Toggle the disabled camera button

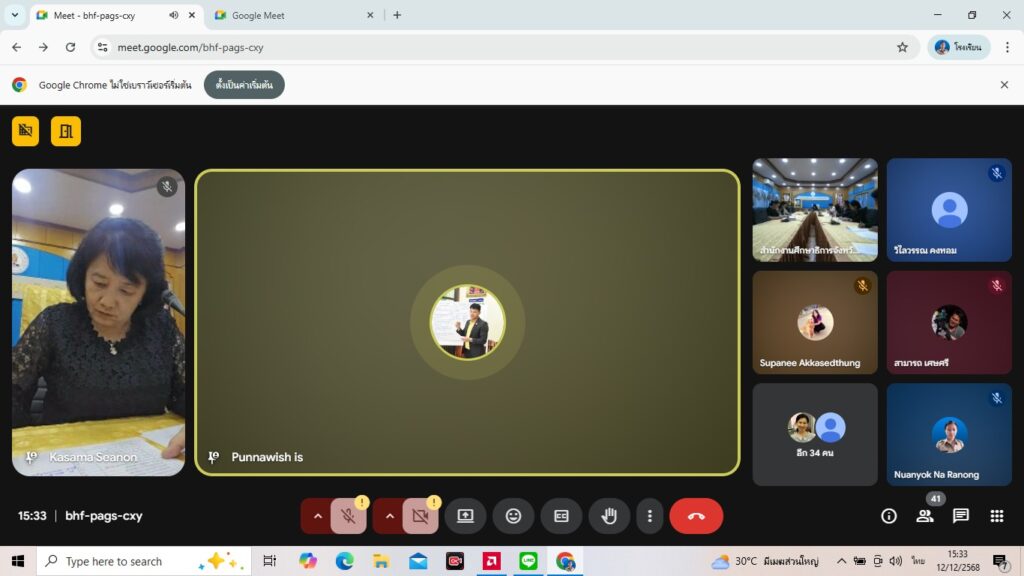click(x=420, y=516)
